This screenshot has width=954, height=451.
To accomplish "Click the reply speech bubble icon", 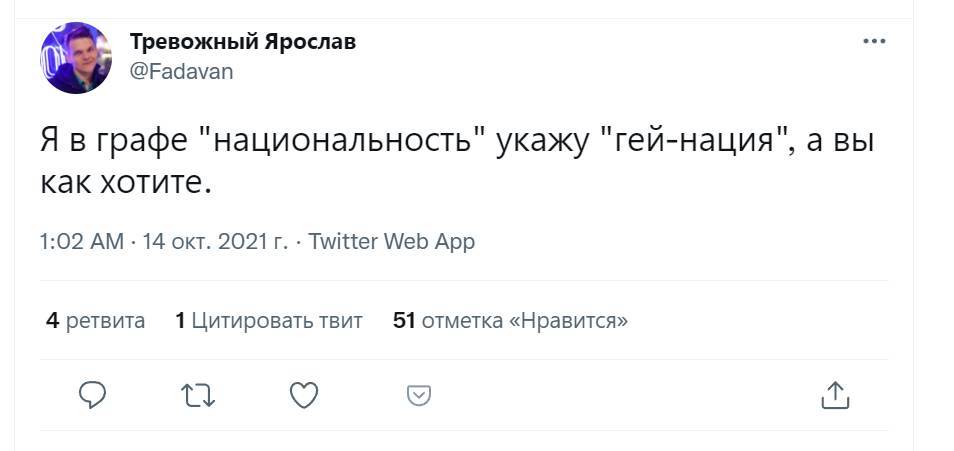I will [92, 396].
